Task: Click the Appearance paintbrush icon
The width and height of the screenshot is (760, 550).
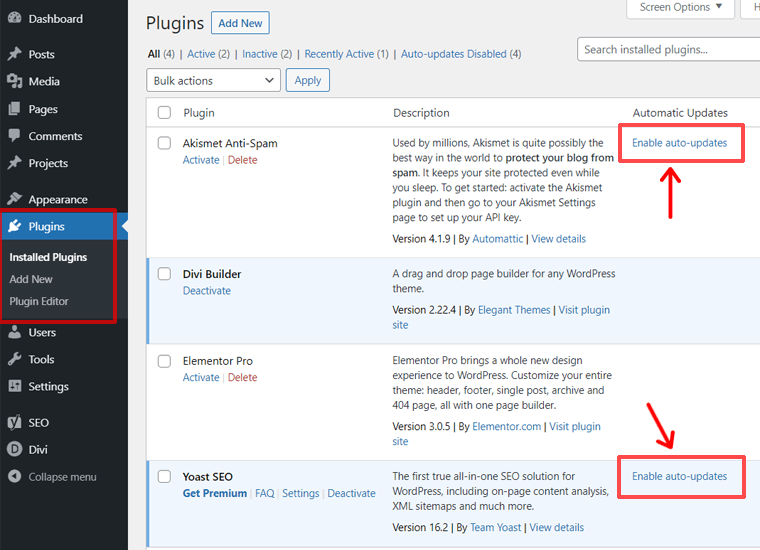Action: click(14, 199)
